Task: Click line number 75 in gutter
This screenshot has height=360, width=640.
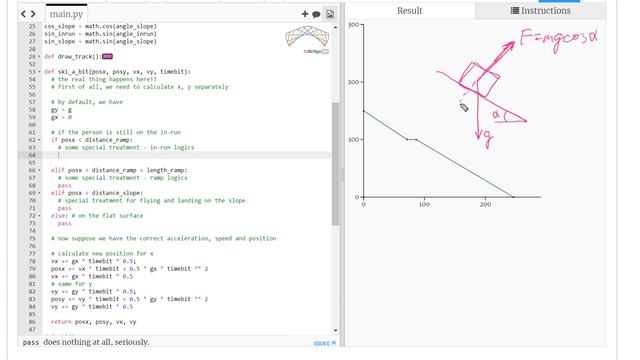Action: click(32, 239)
